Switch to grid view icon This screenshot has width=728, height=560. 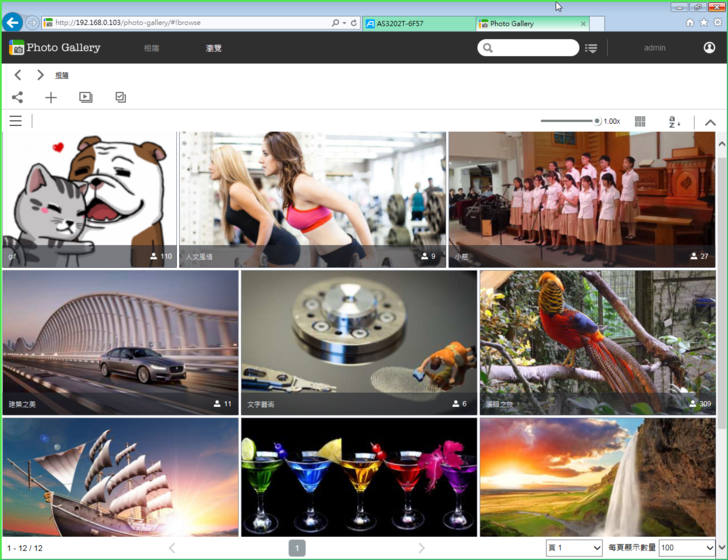tap(640, 121)
